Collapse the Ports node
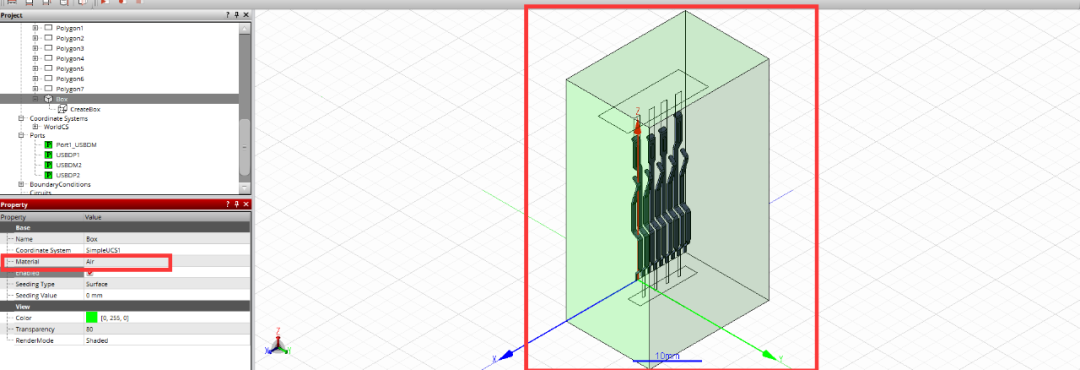 point(22,136)
